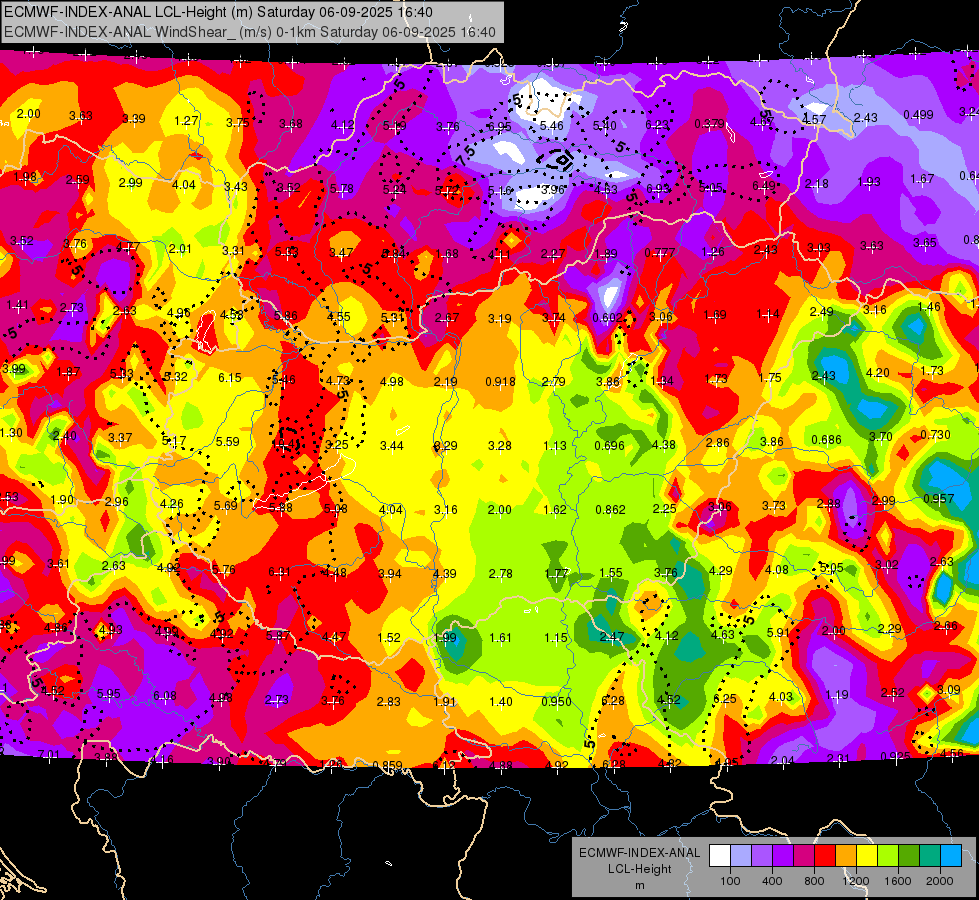Click the legend value 800
Viewport: 979px width, 900px height.
814,881
